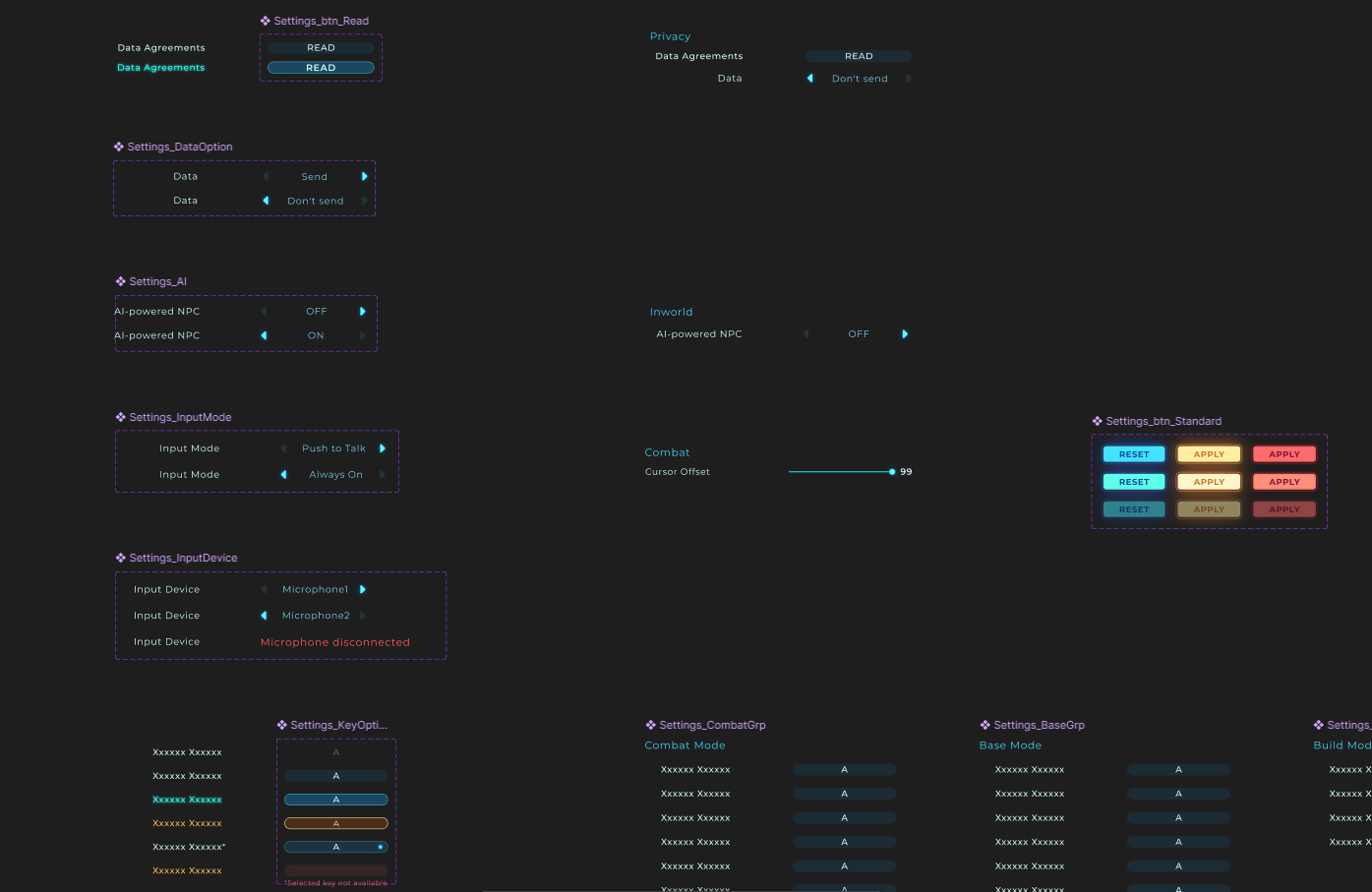Select the ON value in Settings_AI
This screenshot has height=892, width=1372.
[316, 335]
